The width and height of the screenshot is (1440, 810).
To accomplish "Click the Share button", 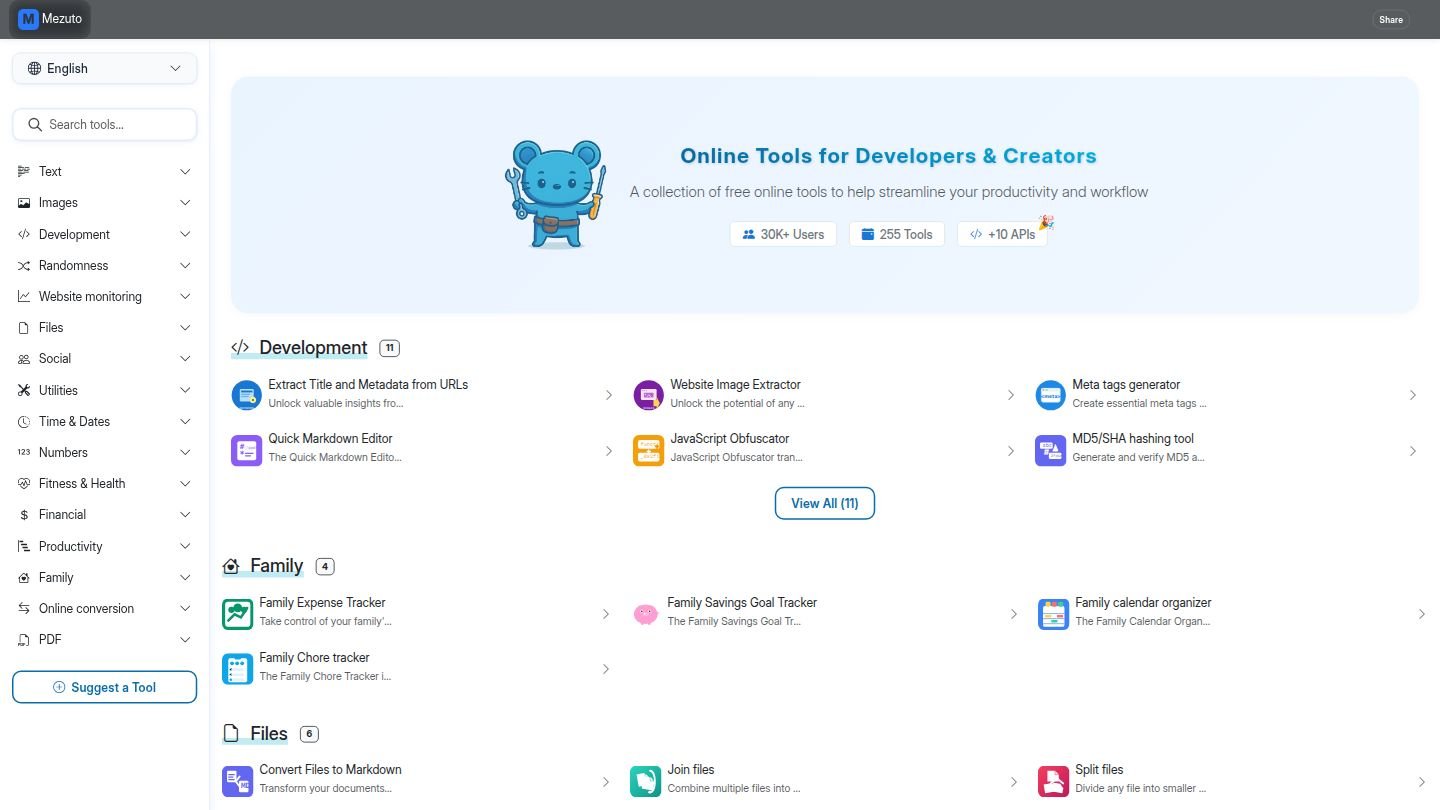I will [x=1391, y=19].
